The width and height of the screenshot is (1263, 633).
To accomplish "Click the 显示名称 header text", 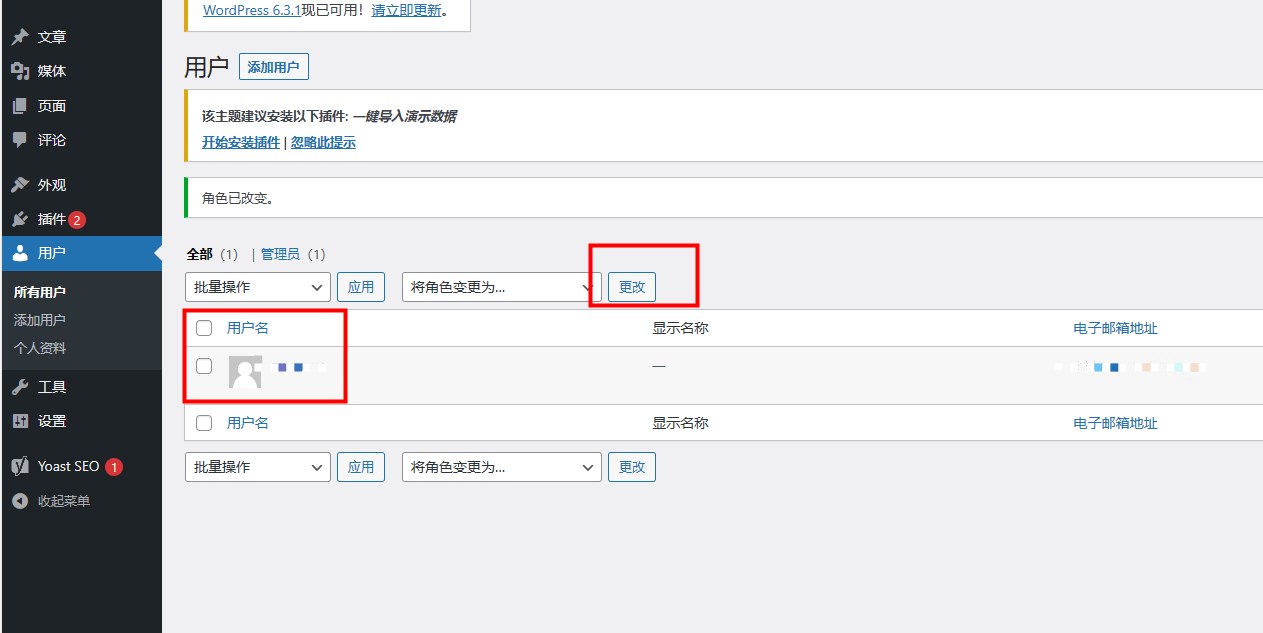I will pyautogui.click(x=680, y=328).
